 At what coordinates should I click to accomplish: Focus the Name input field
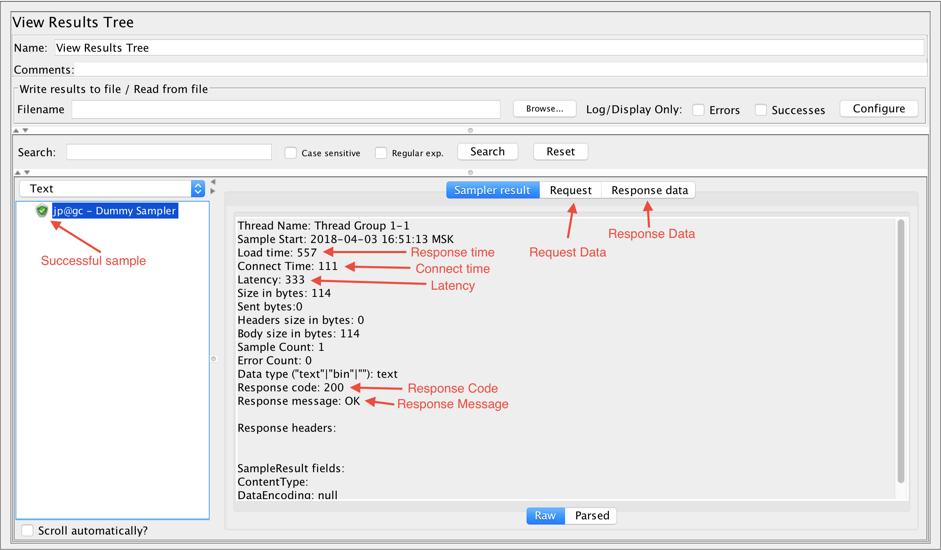489,48
